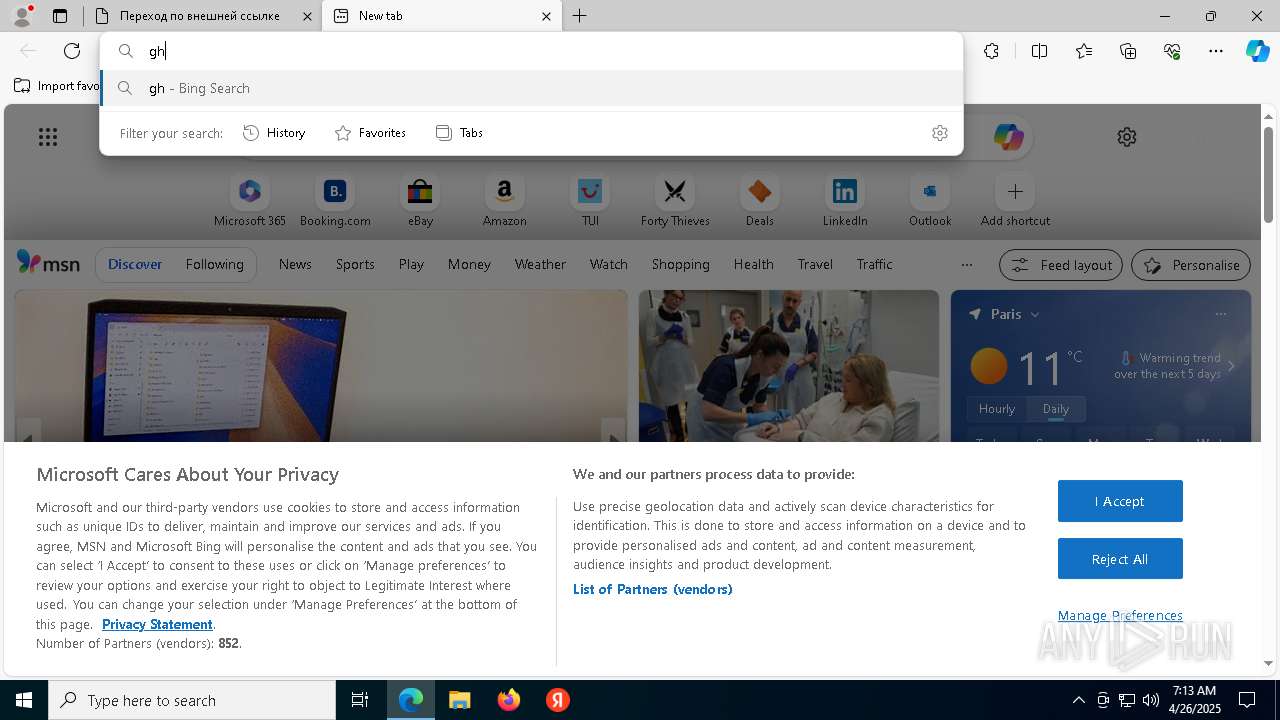Open Split screen icon
Viewport: 1280px width, 720px height.
point(1039,51)
